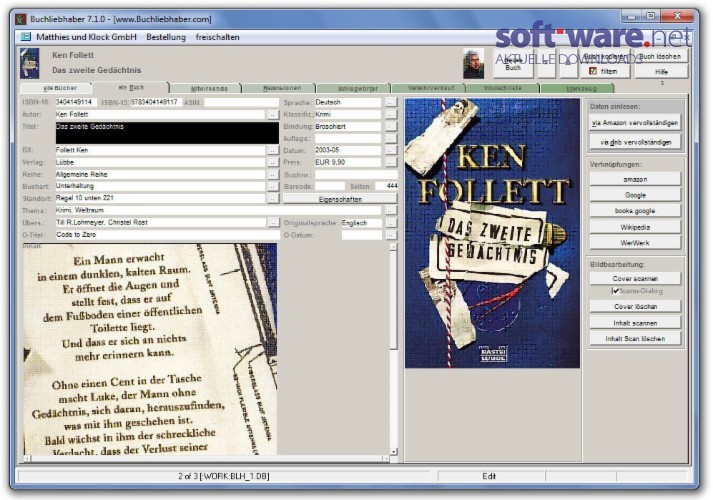Click the author portrait photo in the header
The width and height of the screenshot is (713, 500).
click(x=473, y=64)
